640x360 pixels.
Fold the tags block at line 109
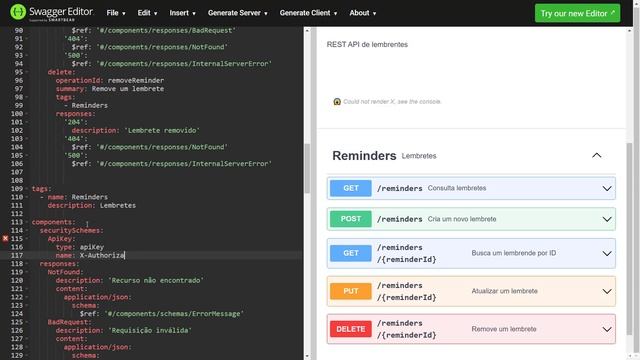(x=27, y=189)
